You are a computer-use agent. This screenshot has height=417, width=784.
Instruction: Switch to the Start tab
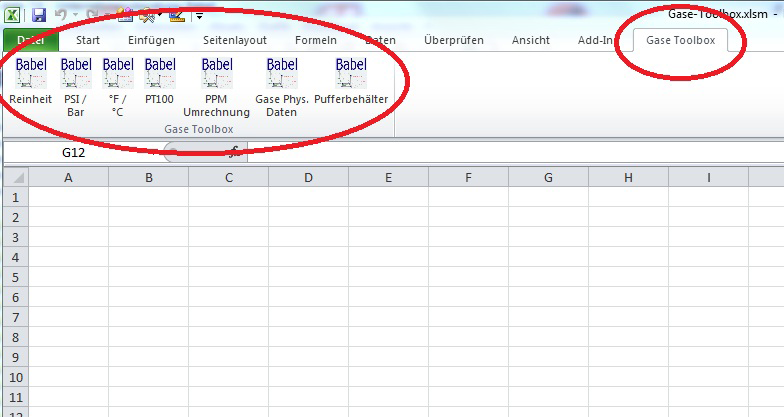click(88, 40)
